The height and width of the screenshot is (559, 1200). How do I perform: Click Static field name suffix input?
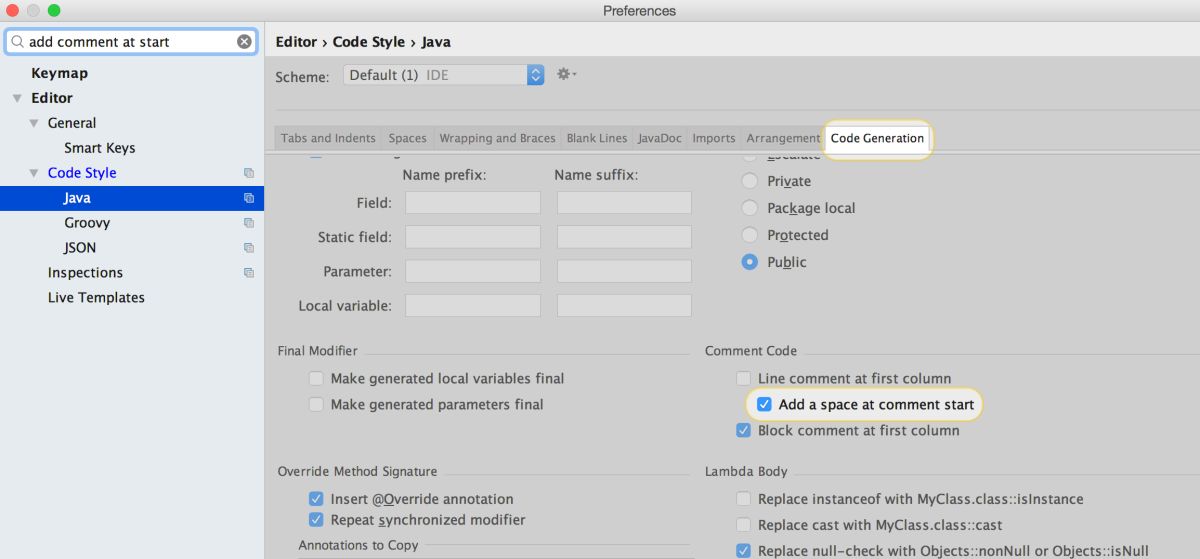pyautogui.click(x=624, y=237)
